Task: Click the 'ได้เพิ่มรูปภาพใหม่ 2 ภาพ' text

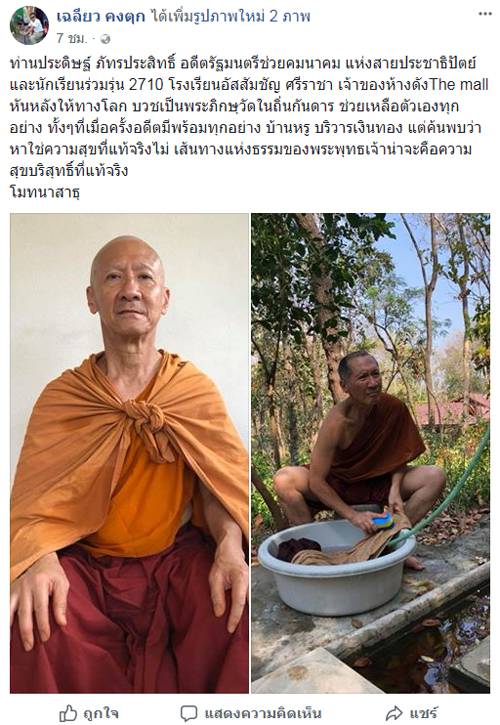Action: pyautogui.click(x=230, y=17)
